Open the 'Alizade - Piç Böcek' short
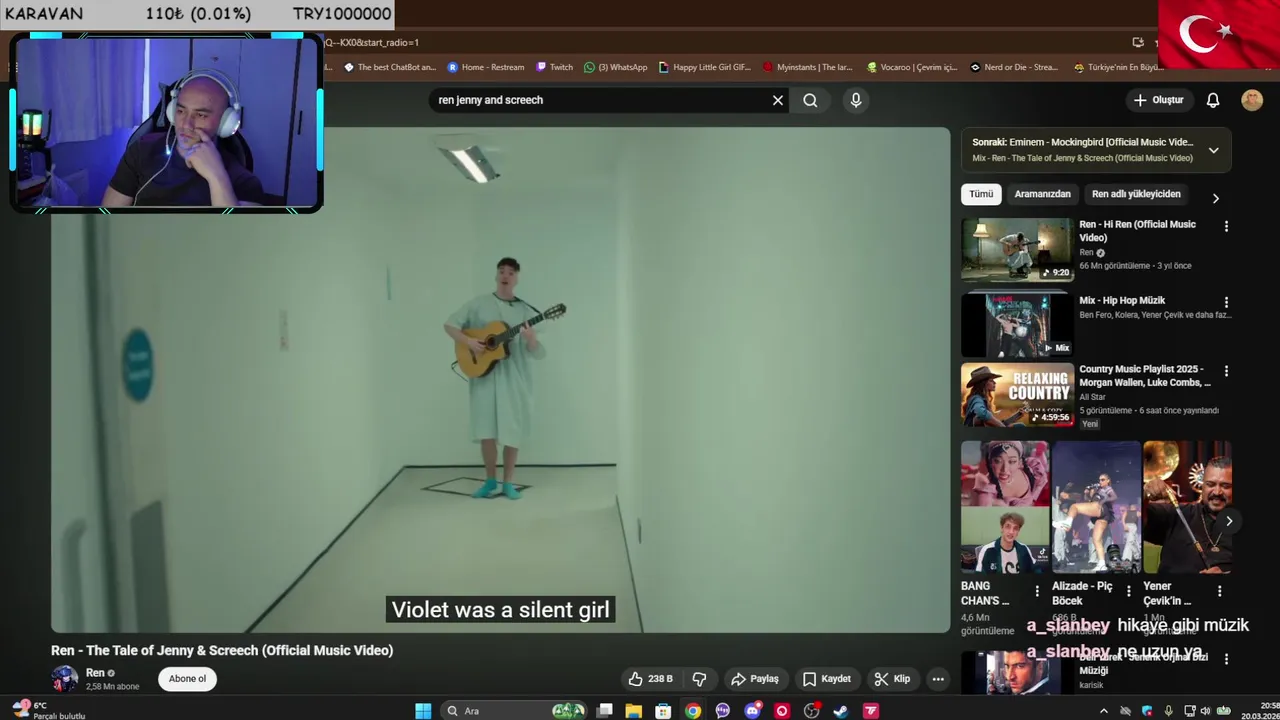The width and height of the screenshot is (1280, 720). click(x=1096, y=506)
